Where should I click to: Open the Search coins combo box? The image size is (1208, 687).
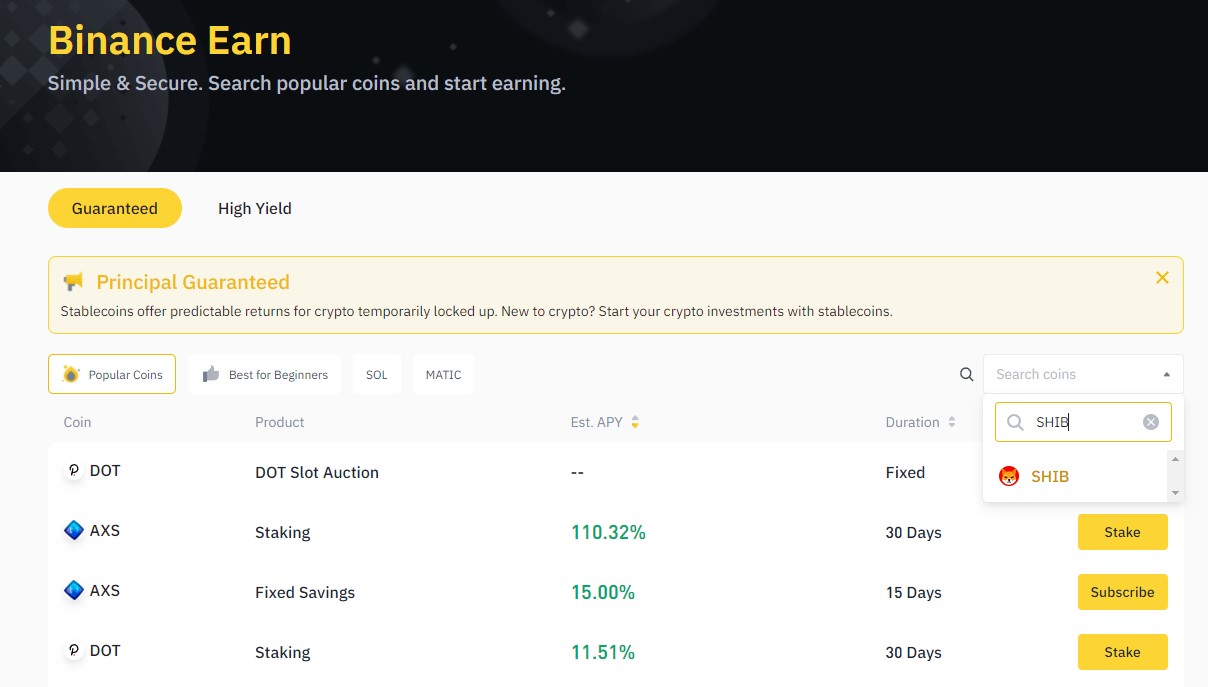pyautogui.click(x=1083, y=374)
